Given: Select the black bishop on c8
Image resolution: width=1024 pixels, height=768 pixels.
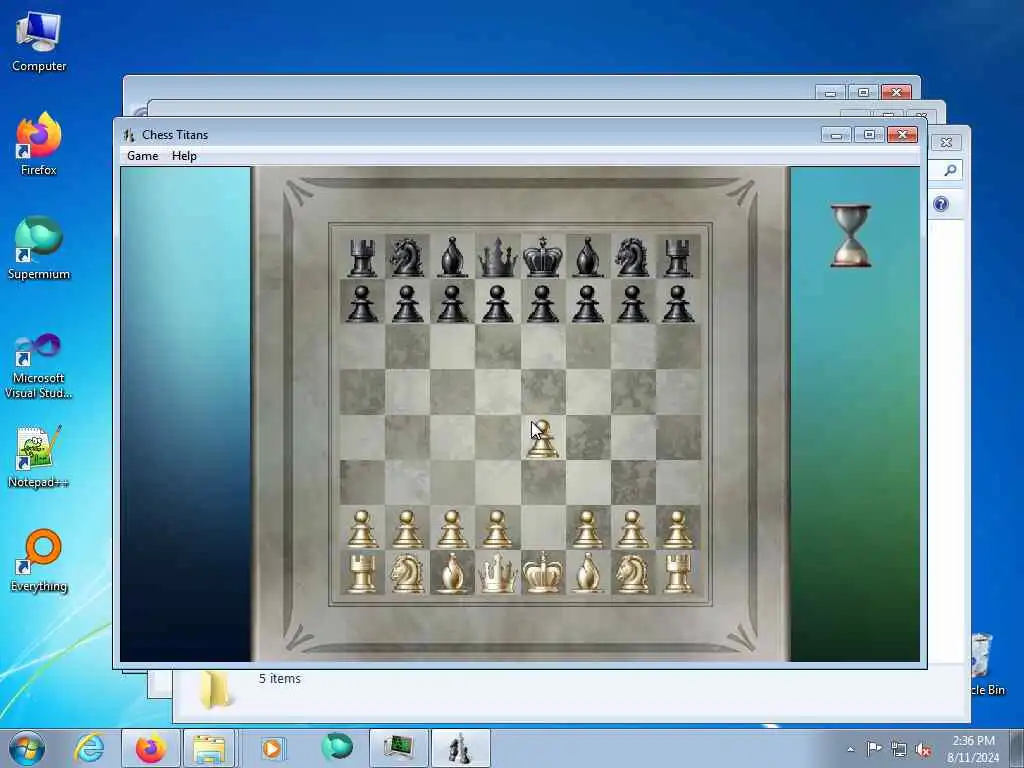Looking at the screenshot, I should (x=453, y=257).
